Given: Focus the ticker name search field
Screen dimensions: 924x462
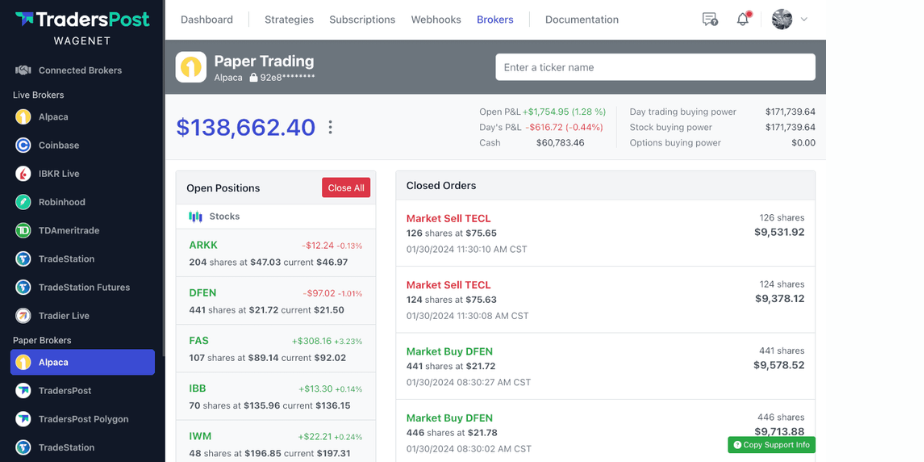Looking at the screenshot, I should (x=655, y=67).
